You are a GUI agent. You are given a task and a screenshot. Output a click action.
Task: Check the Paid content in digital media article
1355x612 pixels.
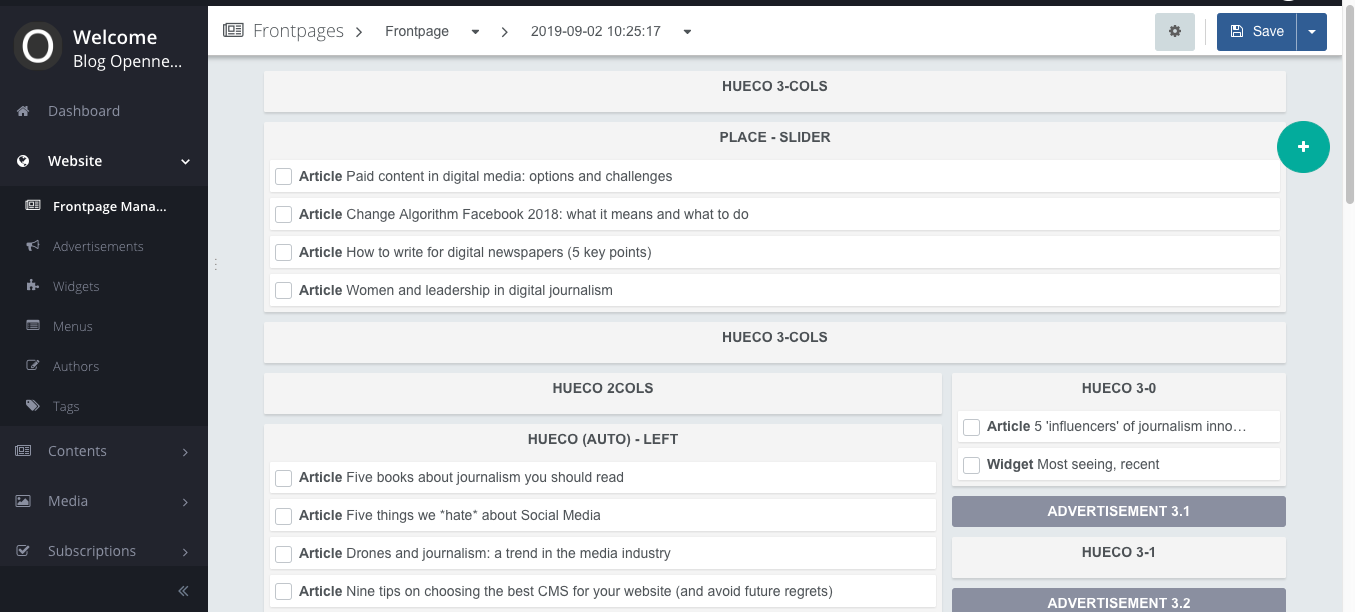coord(284,177)
